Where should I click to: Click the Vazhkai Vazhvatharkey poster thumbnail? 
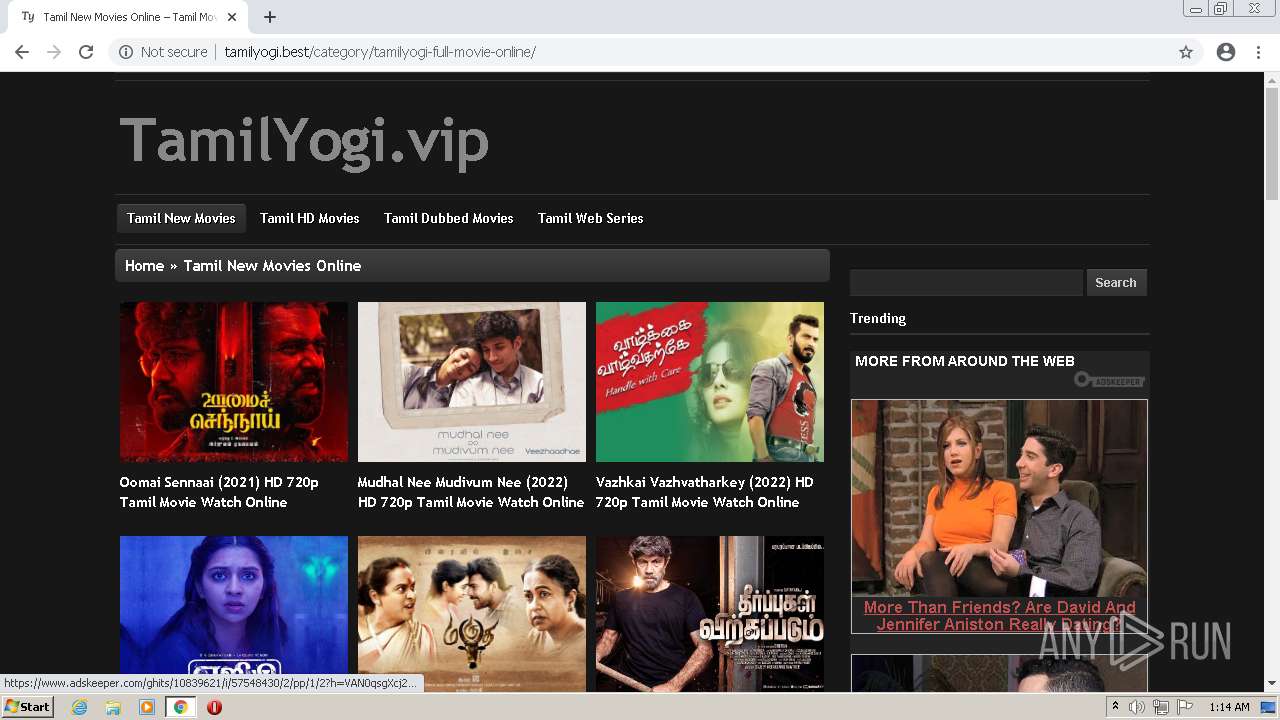(710, 382)
